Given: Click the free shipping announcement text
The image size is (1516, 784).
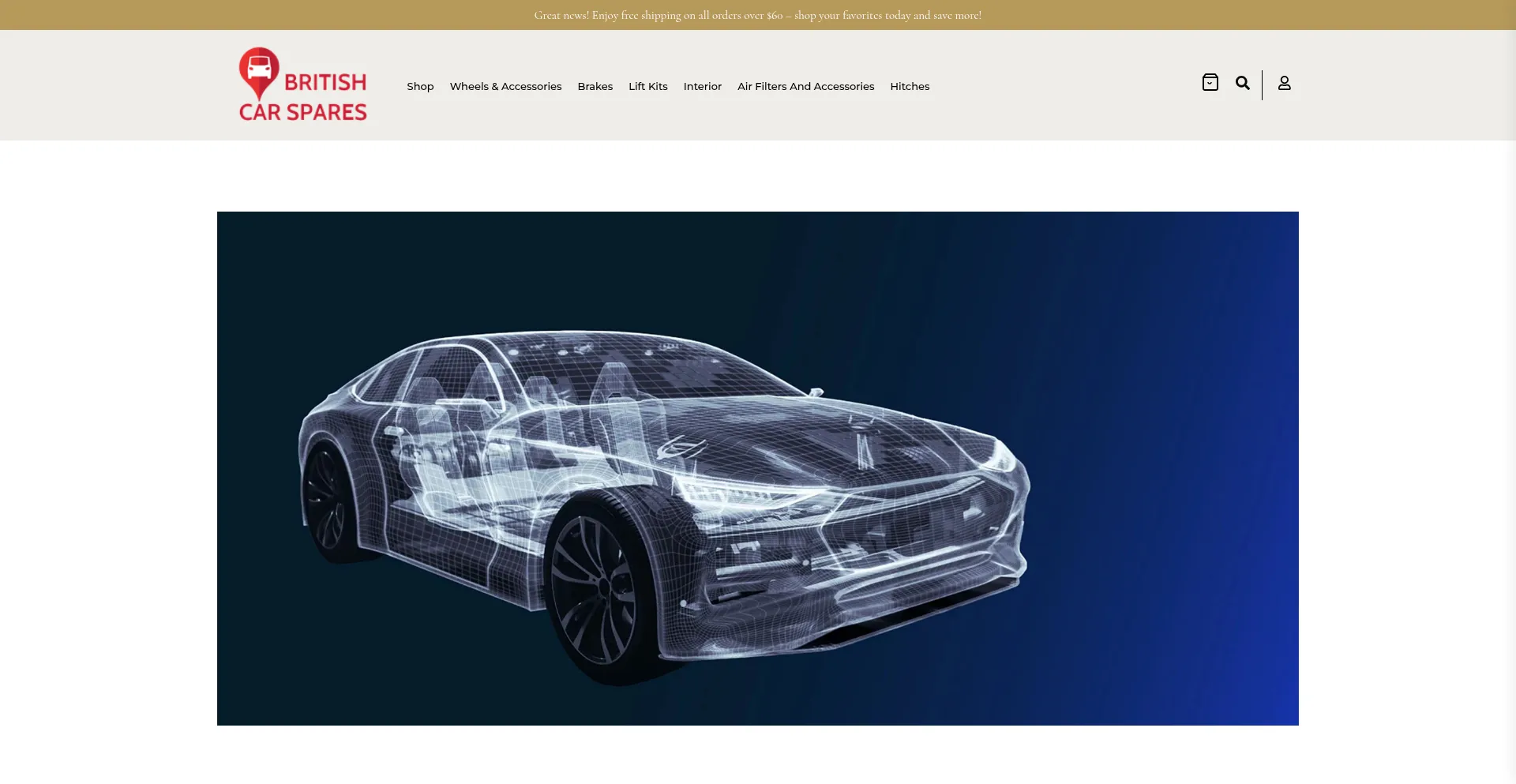Looking at the screenshot, I should click(x=757, y=15).
